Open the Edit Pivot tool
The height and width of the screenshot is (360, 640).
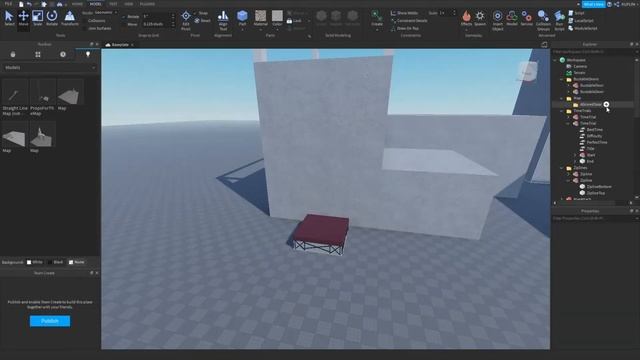click(186, 20)
